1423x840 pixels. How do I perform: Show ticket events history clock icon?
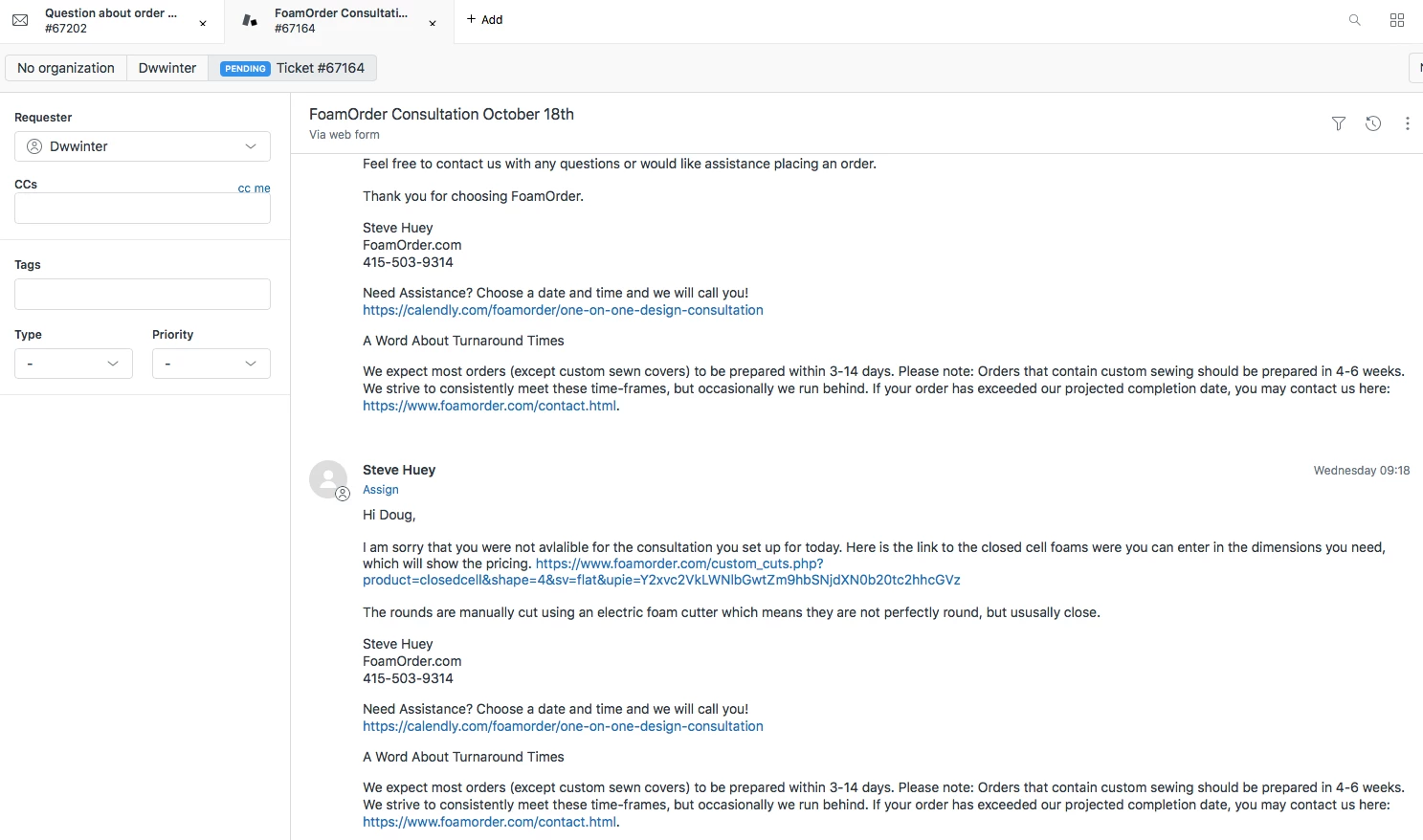point(1373,123)
